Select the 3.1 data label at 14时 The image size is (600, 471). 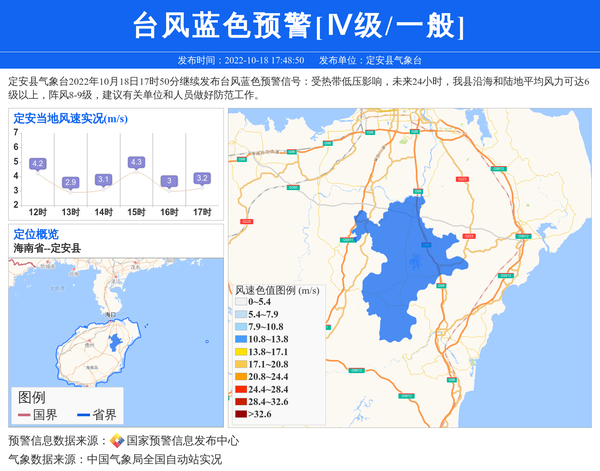pos(103,179)
